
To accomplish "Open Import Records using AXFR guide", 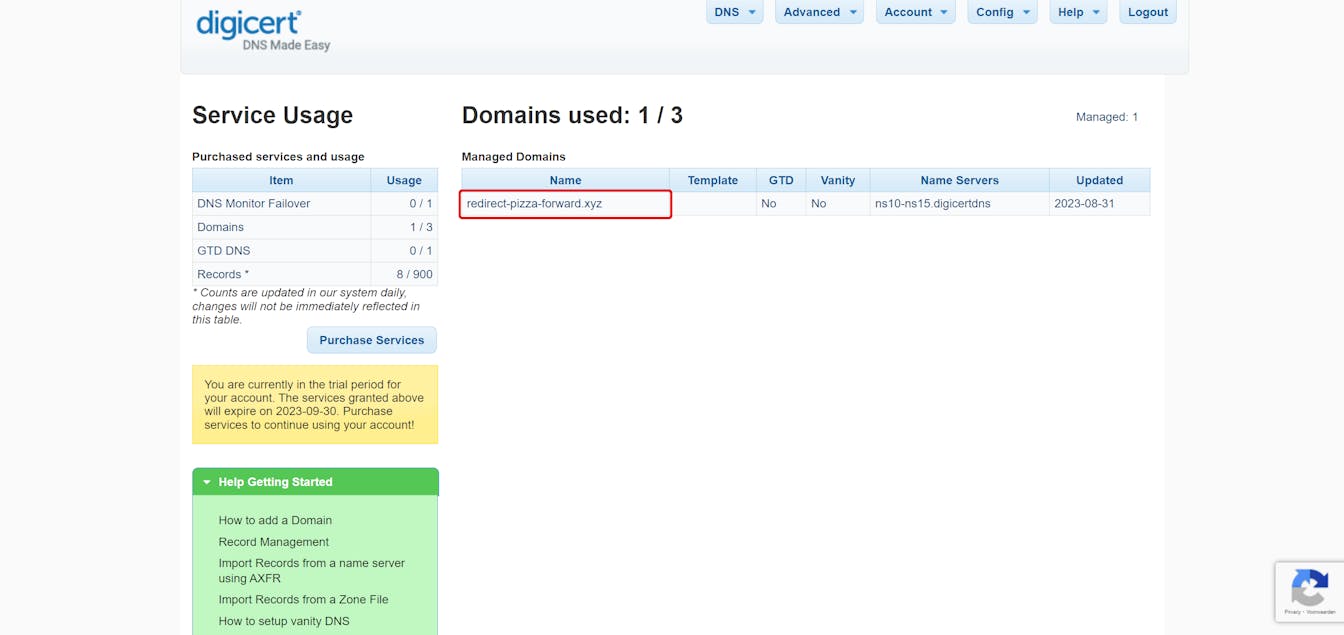I will coord(311,570).
